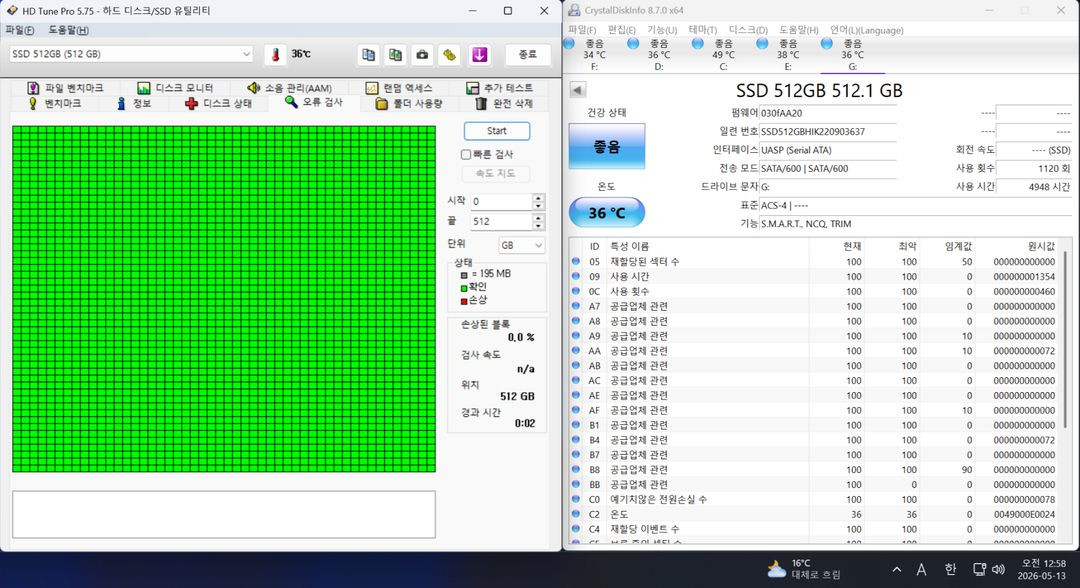This screenshot has width=1080, height=588.
Task: Select the 오류 검사 tab
Action: pyautogui.click(x=313, y=102)
